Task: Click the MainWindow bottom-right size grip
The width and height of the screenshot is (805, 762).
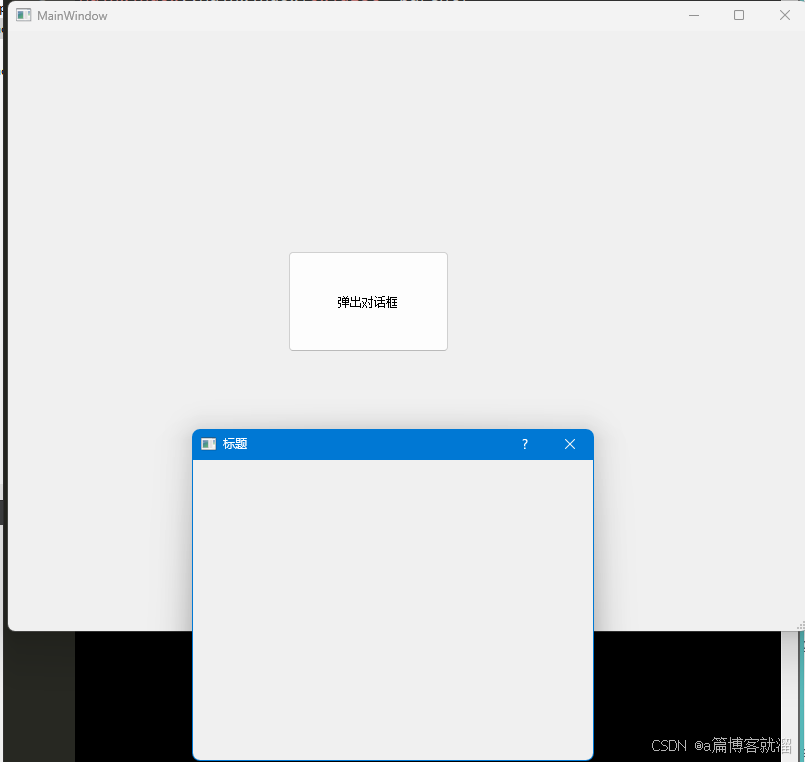Action: 800,625
